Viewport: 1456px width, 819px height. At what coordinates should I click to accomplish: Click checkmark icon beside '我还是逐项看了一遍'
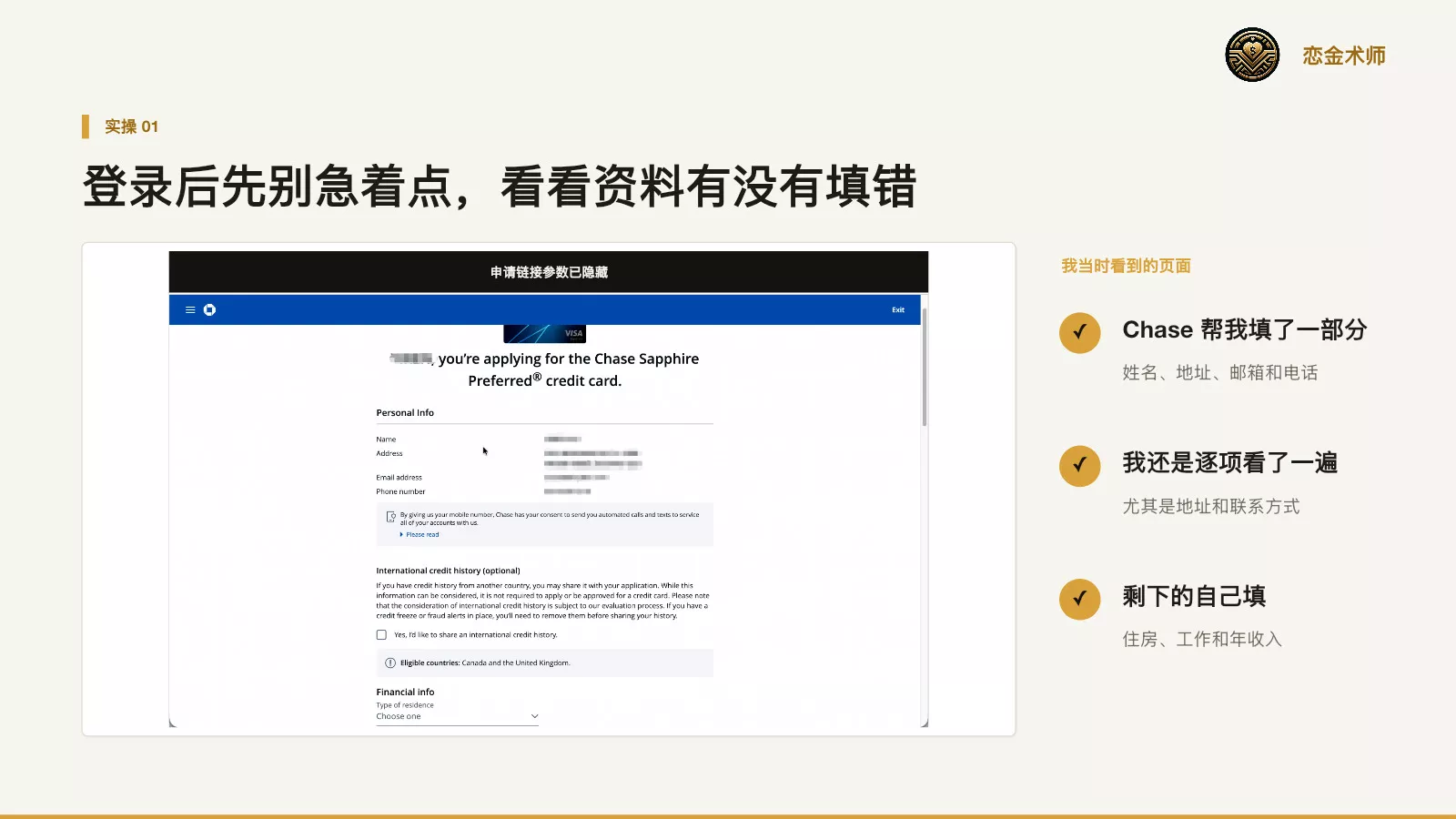[1080, 466]
